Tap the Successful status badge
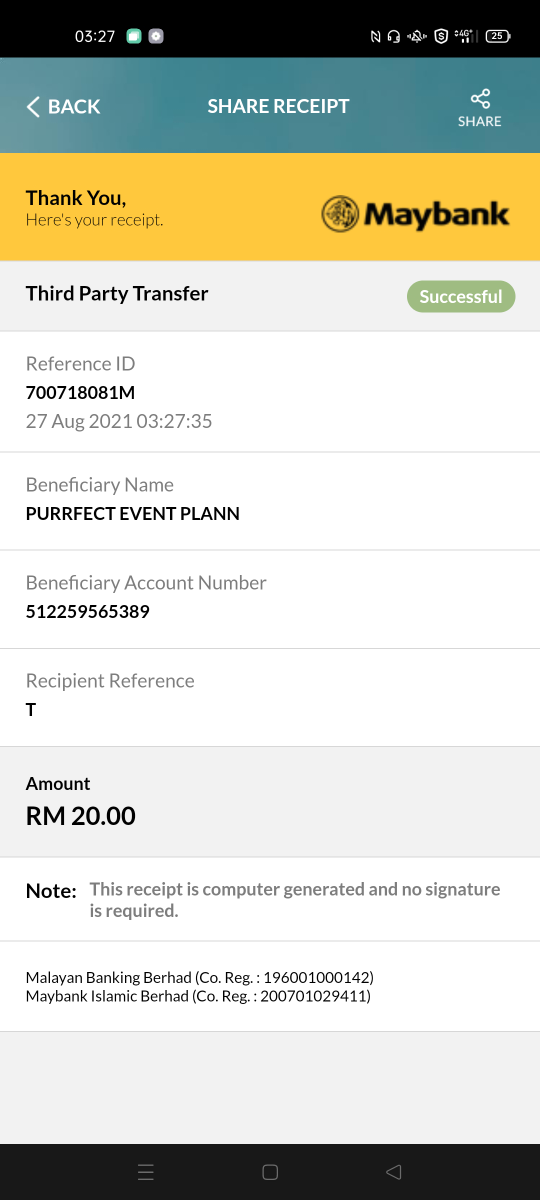Viewport: 540px width, 1200px height. (461, 297)
